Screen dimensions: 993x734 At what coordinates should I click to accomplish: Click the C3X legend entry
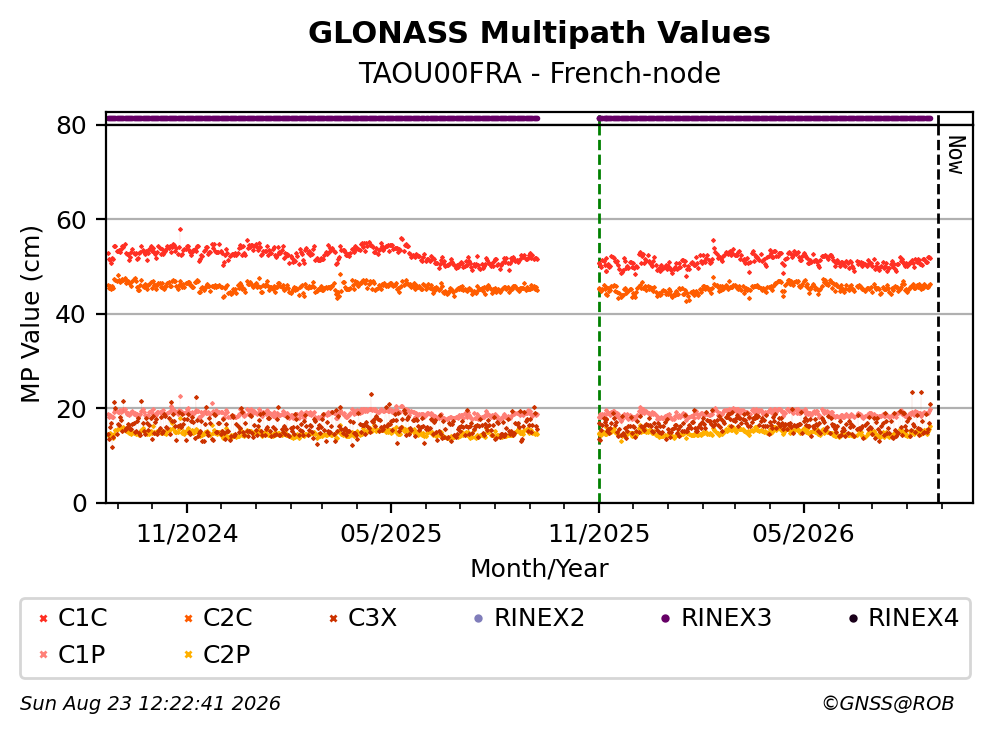click(363, 617)
